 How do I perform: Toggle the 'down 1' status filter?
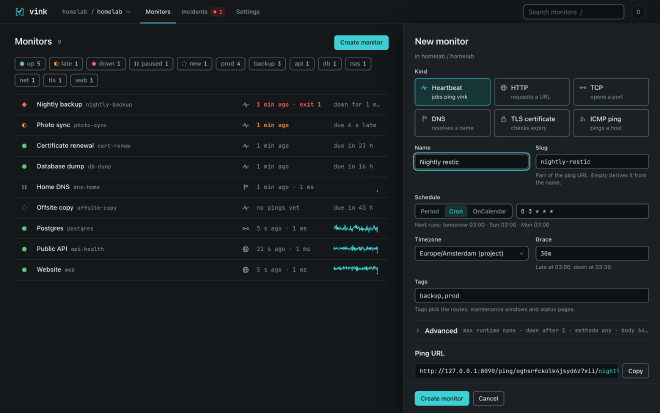pos(106,64)
